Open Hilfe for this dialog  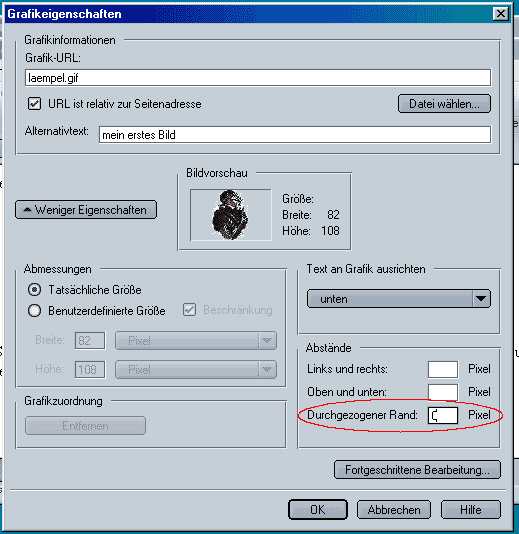[471, 509]
